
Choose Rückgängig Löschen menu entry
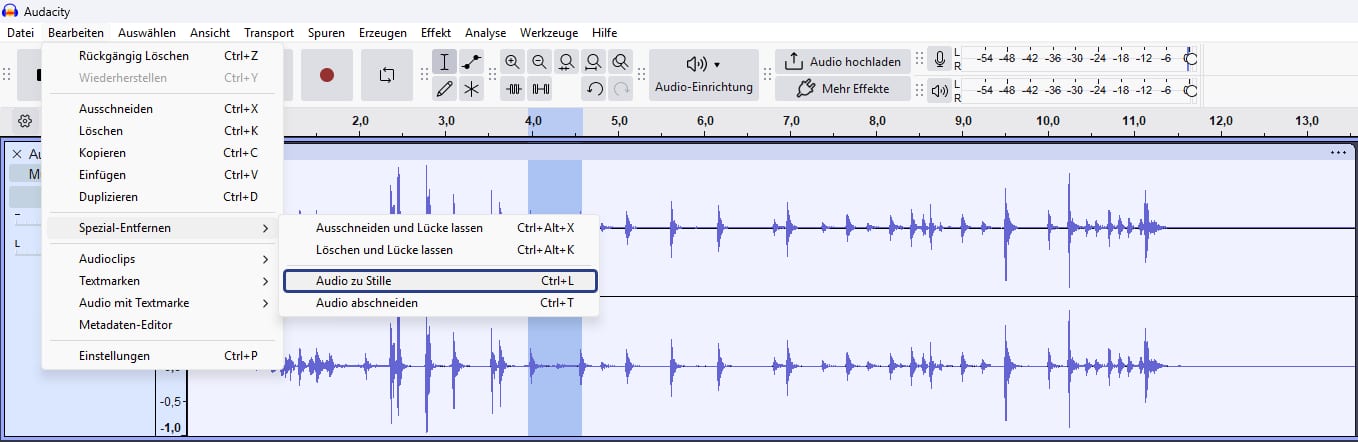pyautogui.click(x=162, y=56)
